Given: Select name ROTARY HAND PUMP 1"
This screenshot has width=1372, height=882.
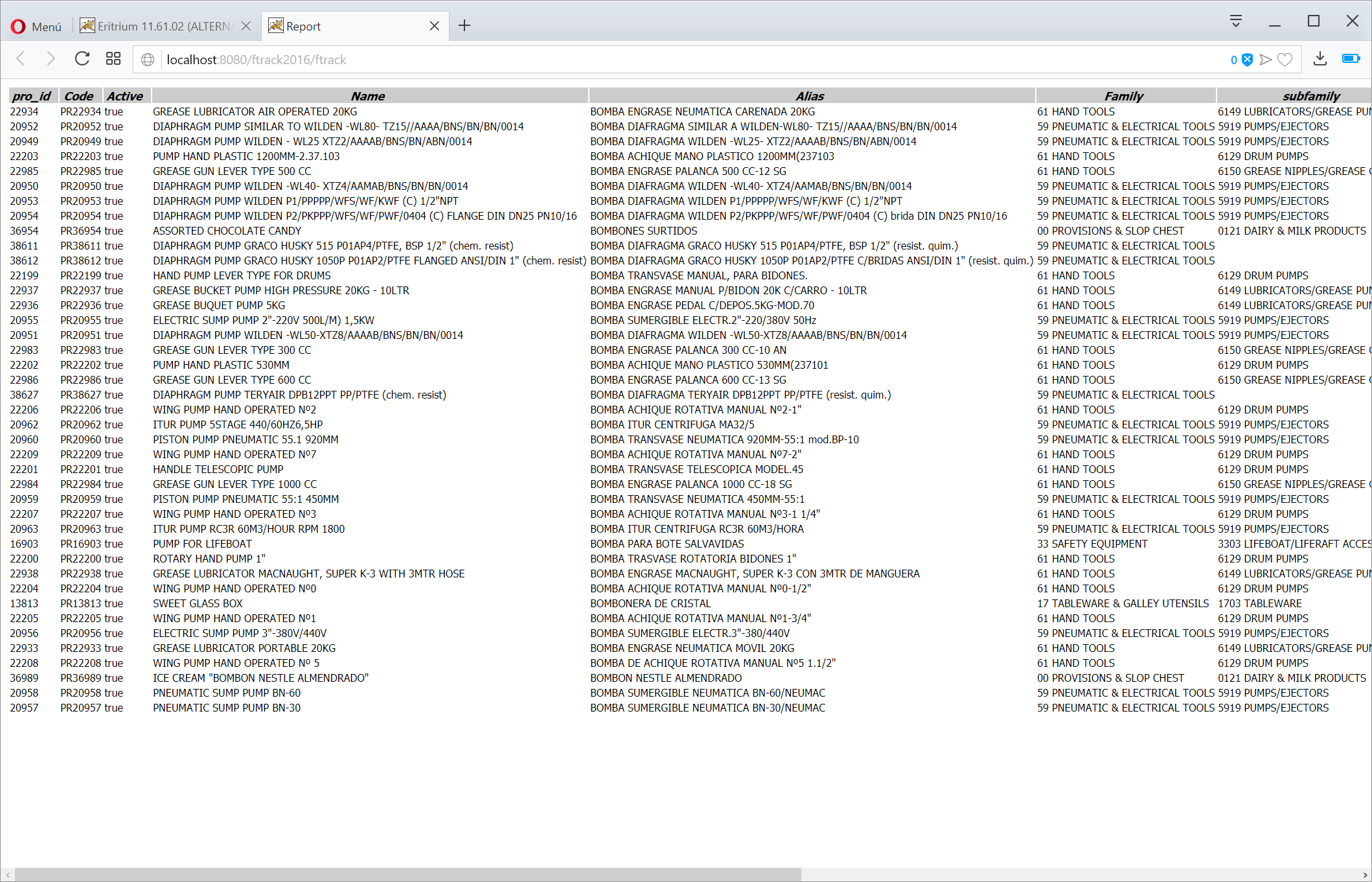Looking at the screenshot, I should click(209, 559).
